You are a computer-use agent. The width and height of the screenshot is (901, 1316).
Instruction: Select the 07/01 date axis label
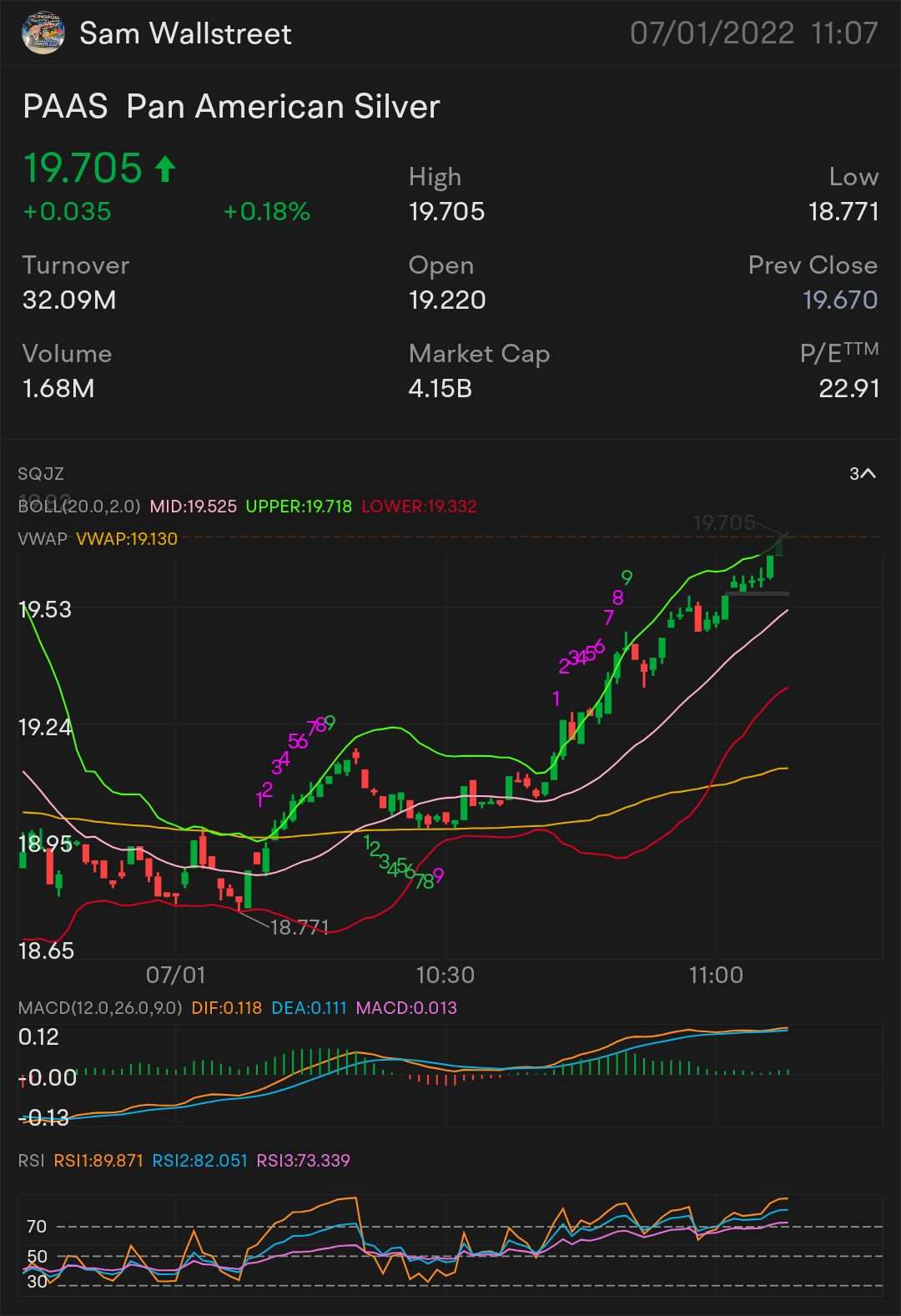point(175,975)
